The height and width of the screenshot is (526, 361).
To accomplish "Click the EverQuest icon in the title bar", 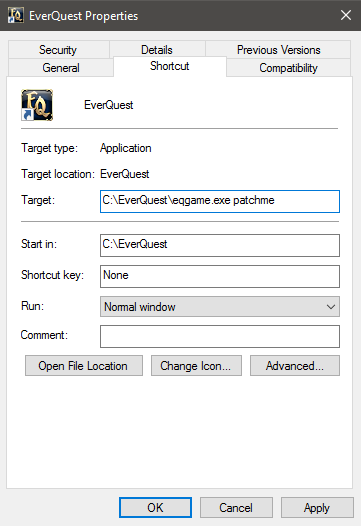I will 16,15.
